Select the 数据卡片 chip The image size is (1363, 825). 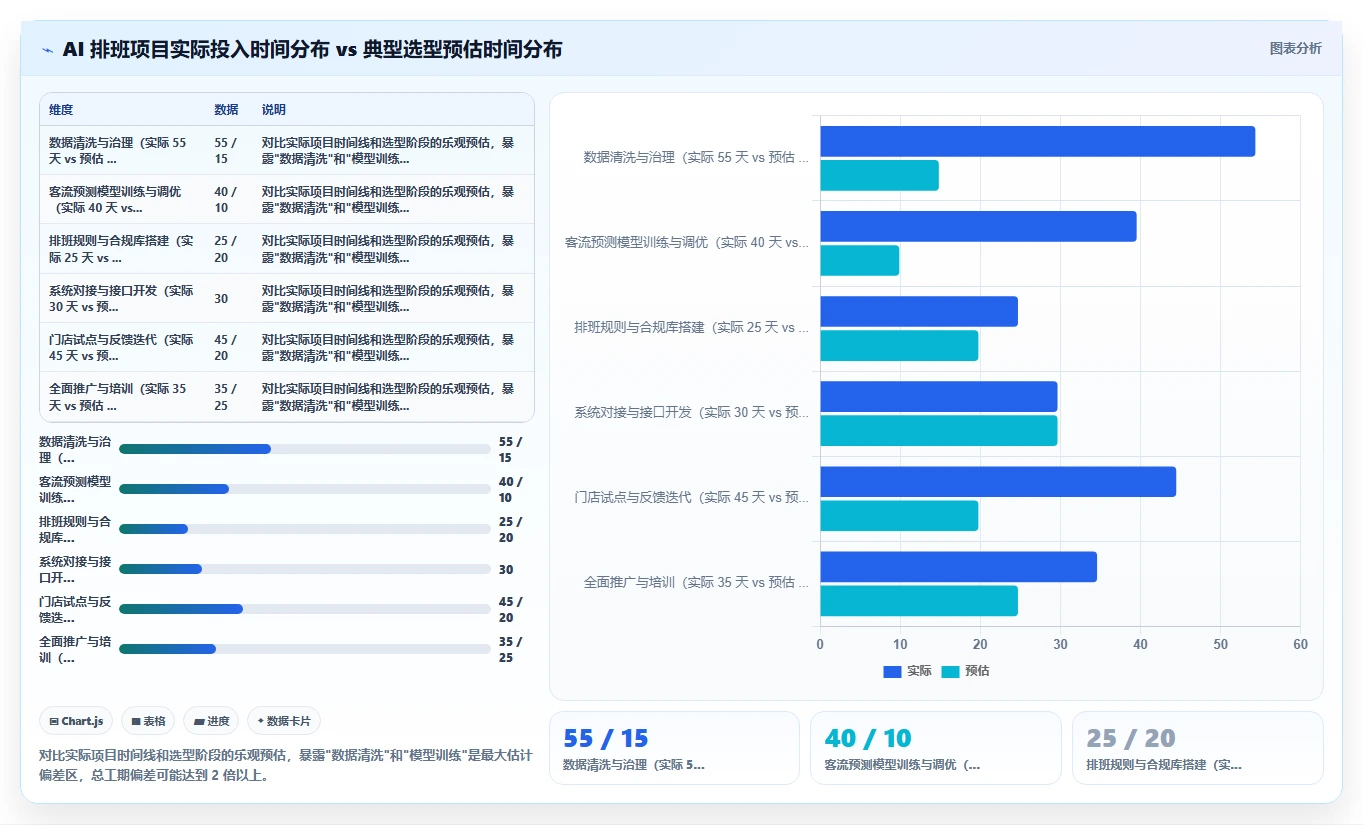click(284, 721)
